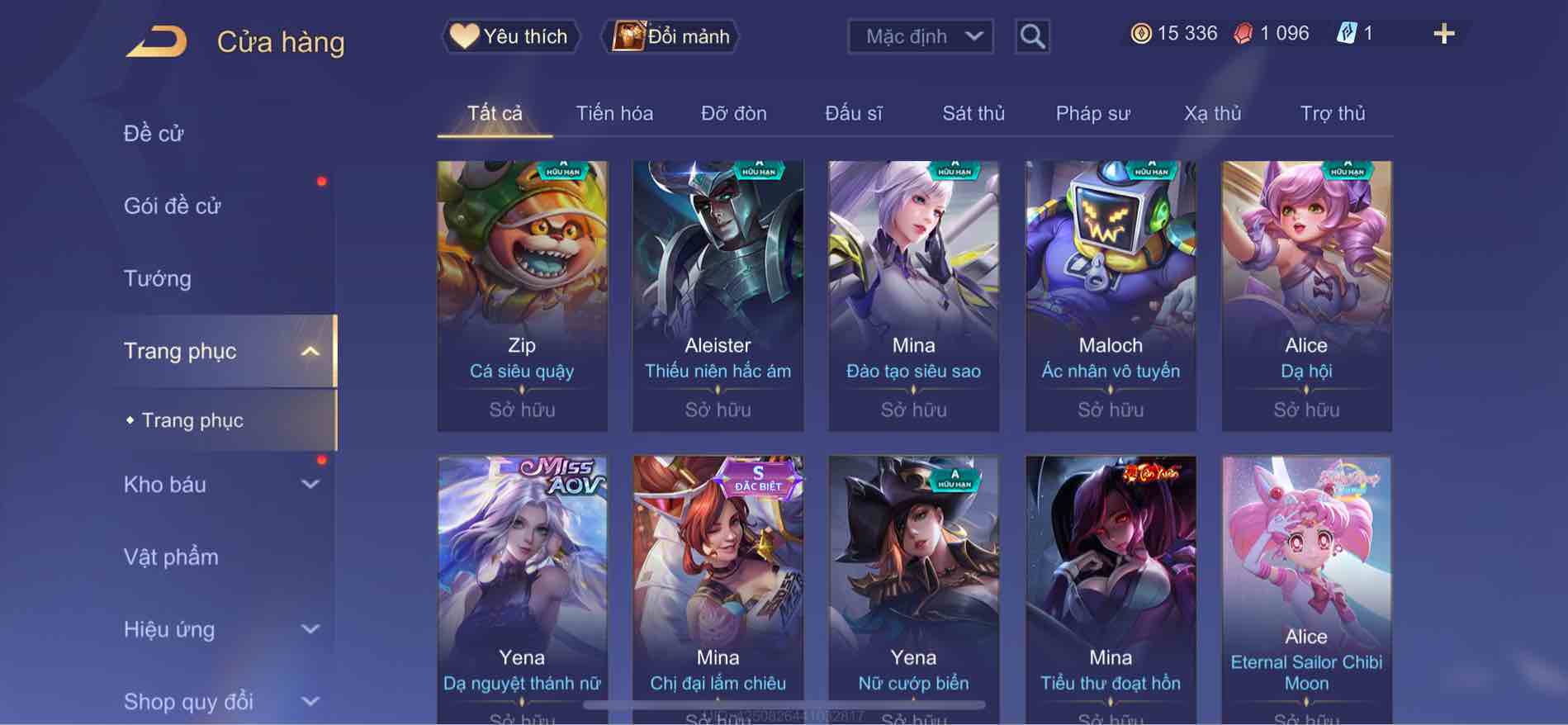Expand the Shop quy đổi section
Viewport: 1568px width, 725px height.
pos(310,702)
